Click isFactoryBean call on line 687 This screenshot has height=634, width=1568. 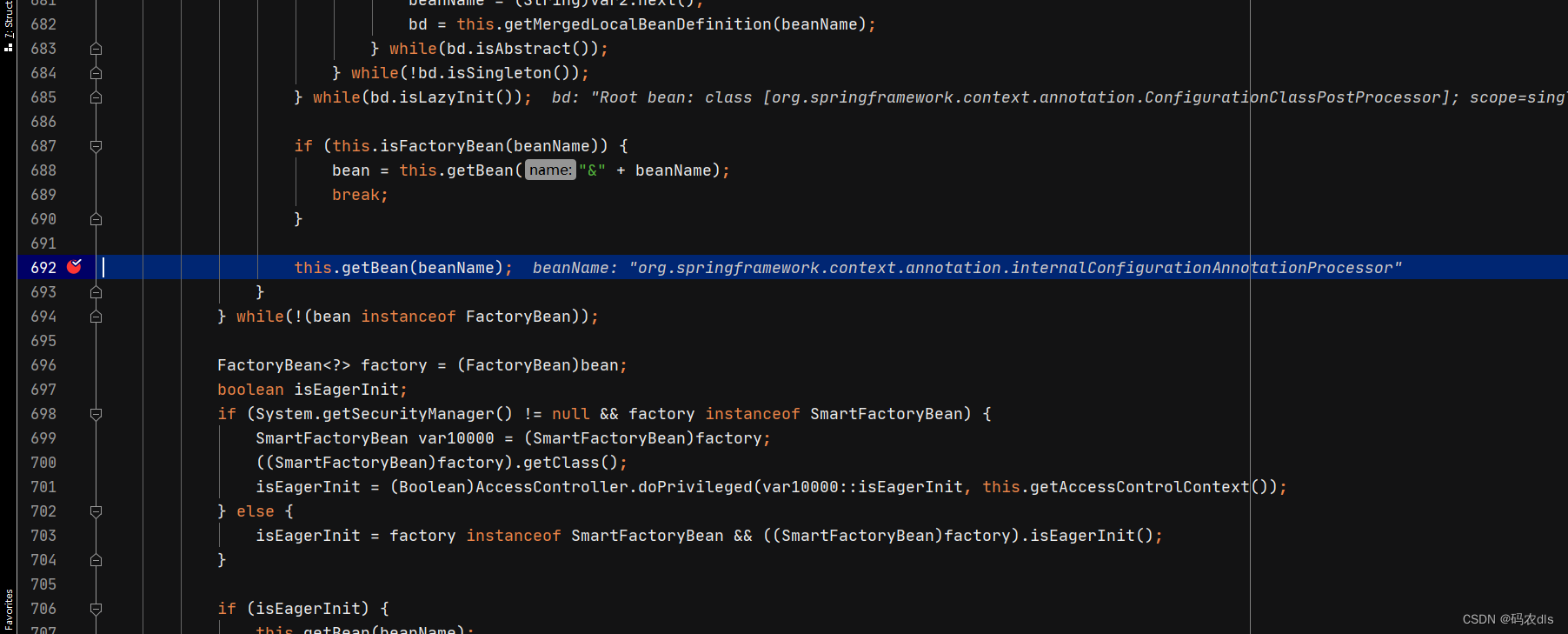pyautogui.click(x=442, y=146)
